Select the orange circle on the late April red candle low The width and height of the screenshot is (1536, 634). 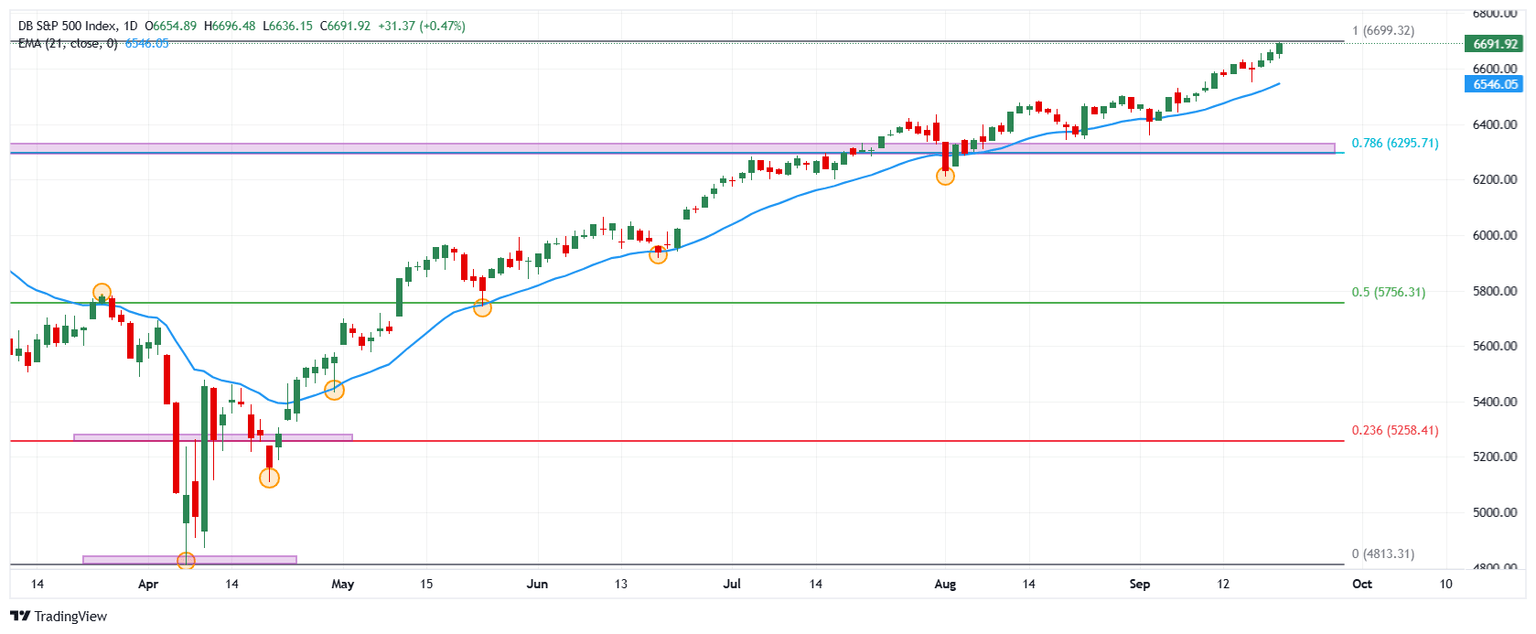269,478
